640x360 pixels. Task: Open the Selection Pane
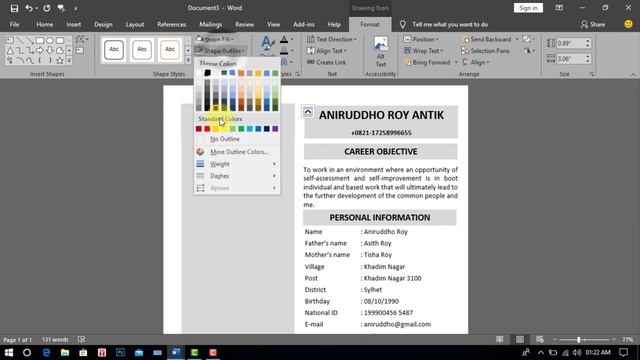point(485,51)
